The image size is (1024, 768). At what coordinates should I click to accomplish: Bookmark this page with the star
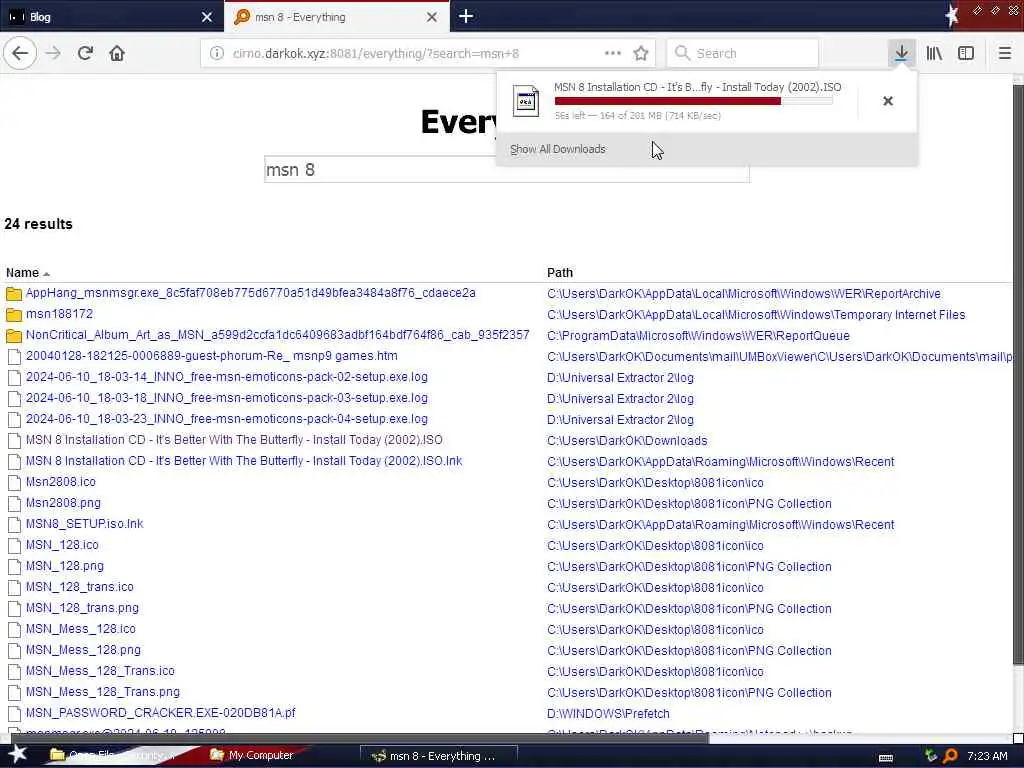pyautogui.click(x=641, y=54)
